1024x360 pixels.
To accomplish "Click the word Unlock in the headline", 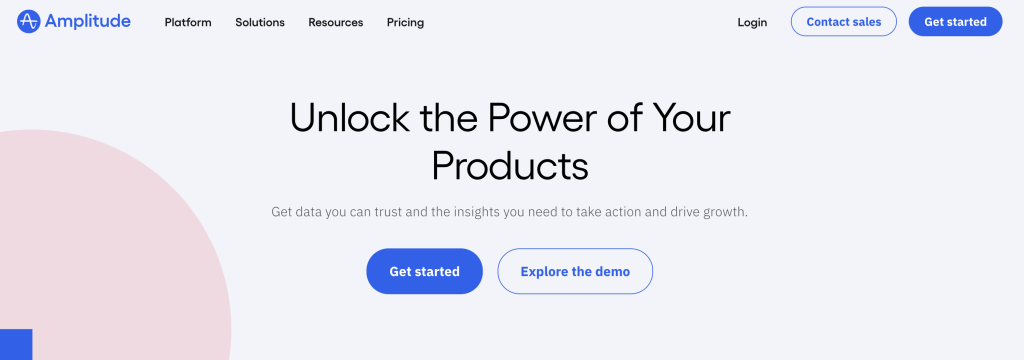I will 349,118.
